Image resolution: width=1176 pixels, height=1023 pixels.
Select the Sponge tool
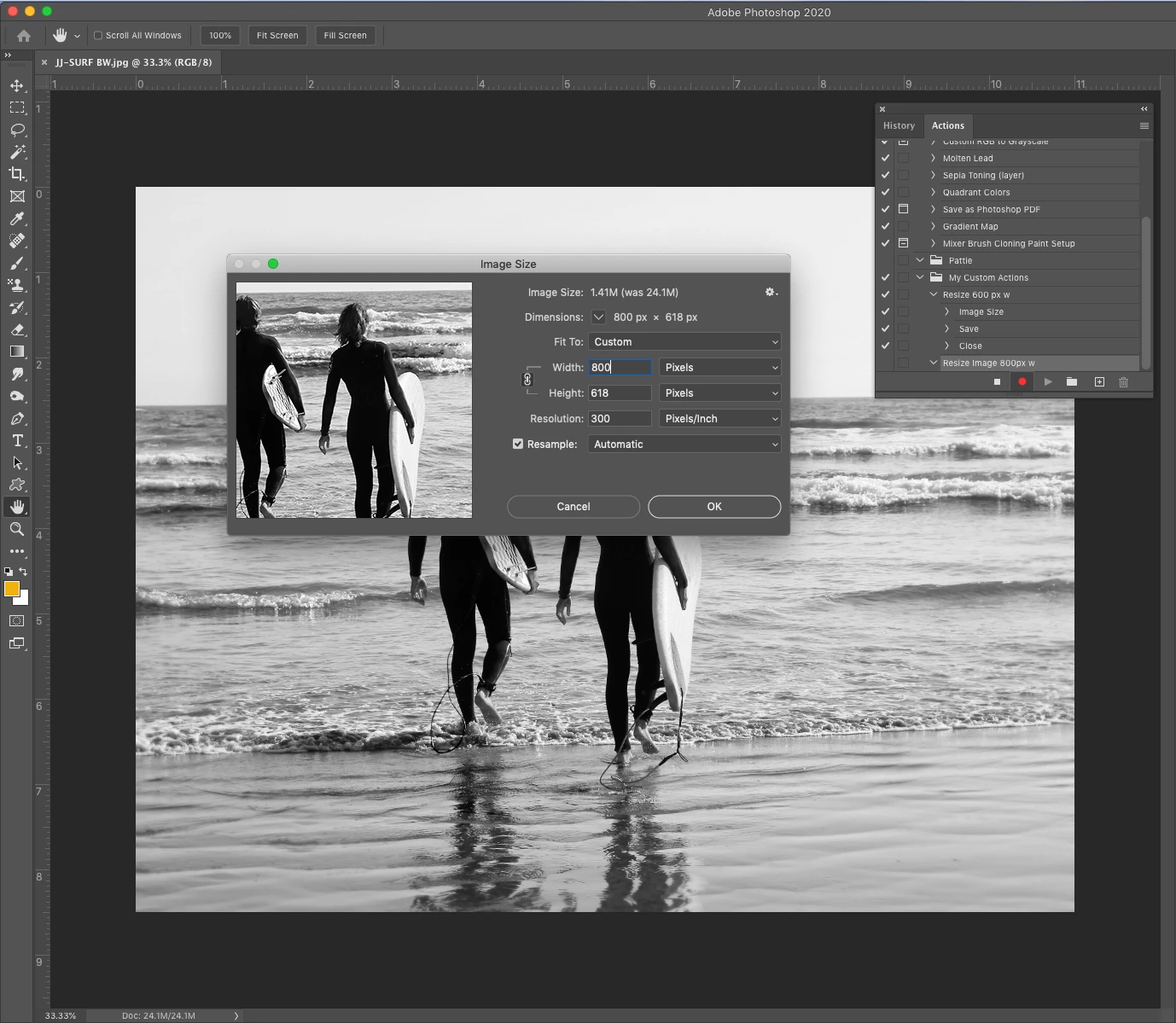point(17,396)
